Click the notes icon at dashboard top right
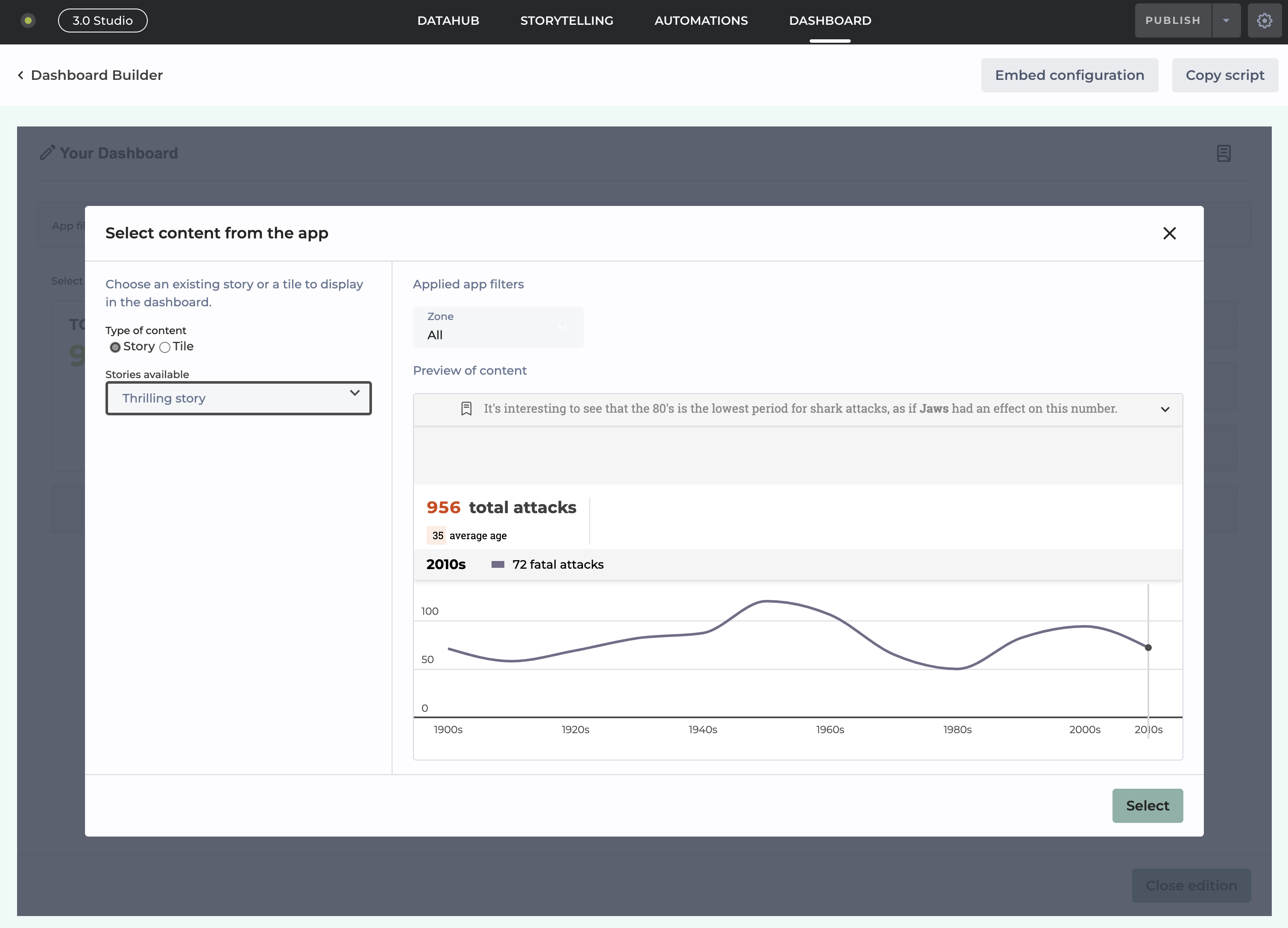 1223,153
